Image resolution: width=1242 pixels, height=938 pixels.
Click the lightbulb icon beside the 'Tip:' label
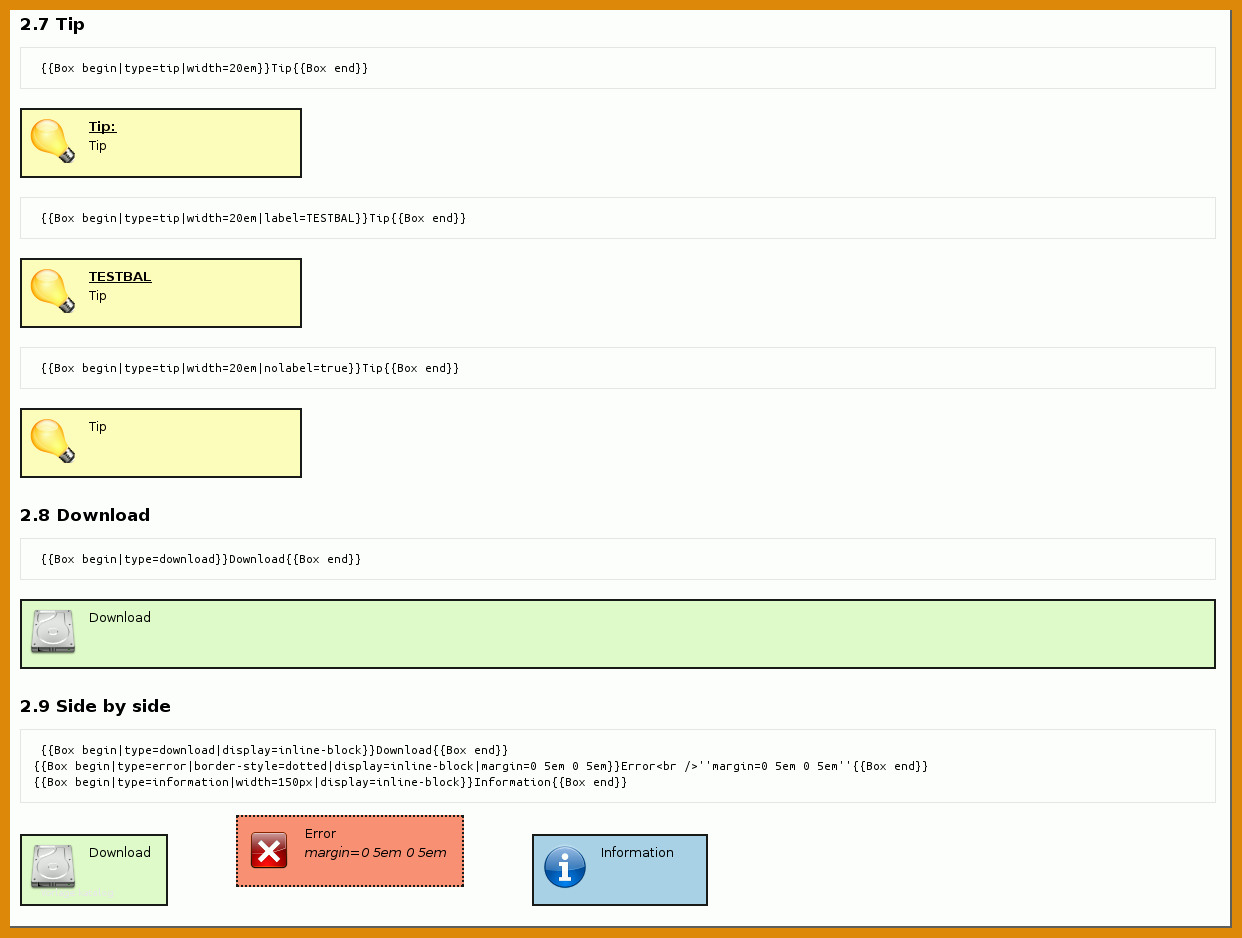(x=53, y=141)
